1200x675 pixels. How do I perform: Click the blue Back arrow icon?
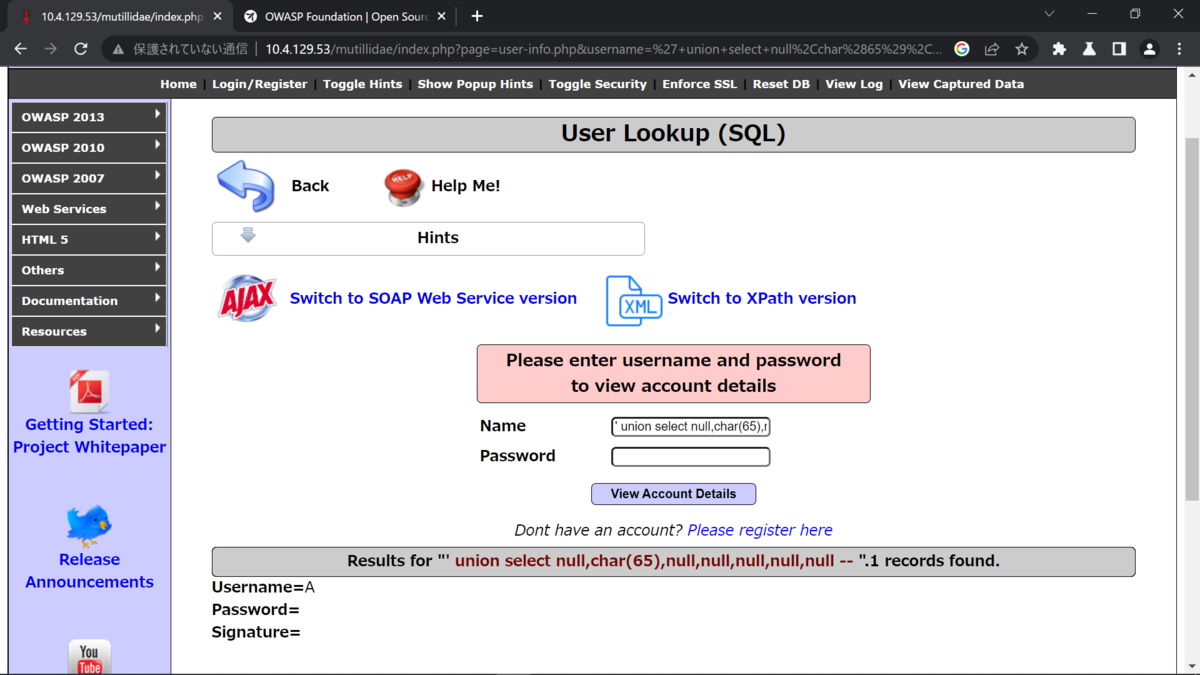click(246, 186)
